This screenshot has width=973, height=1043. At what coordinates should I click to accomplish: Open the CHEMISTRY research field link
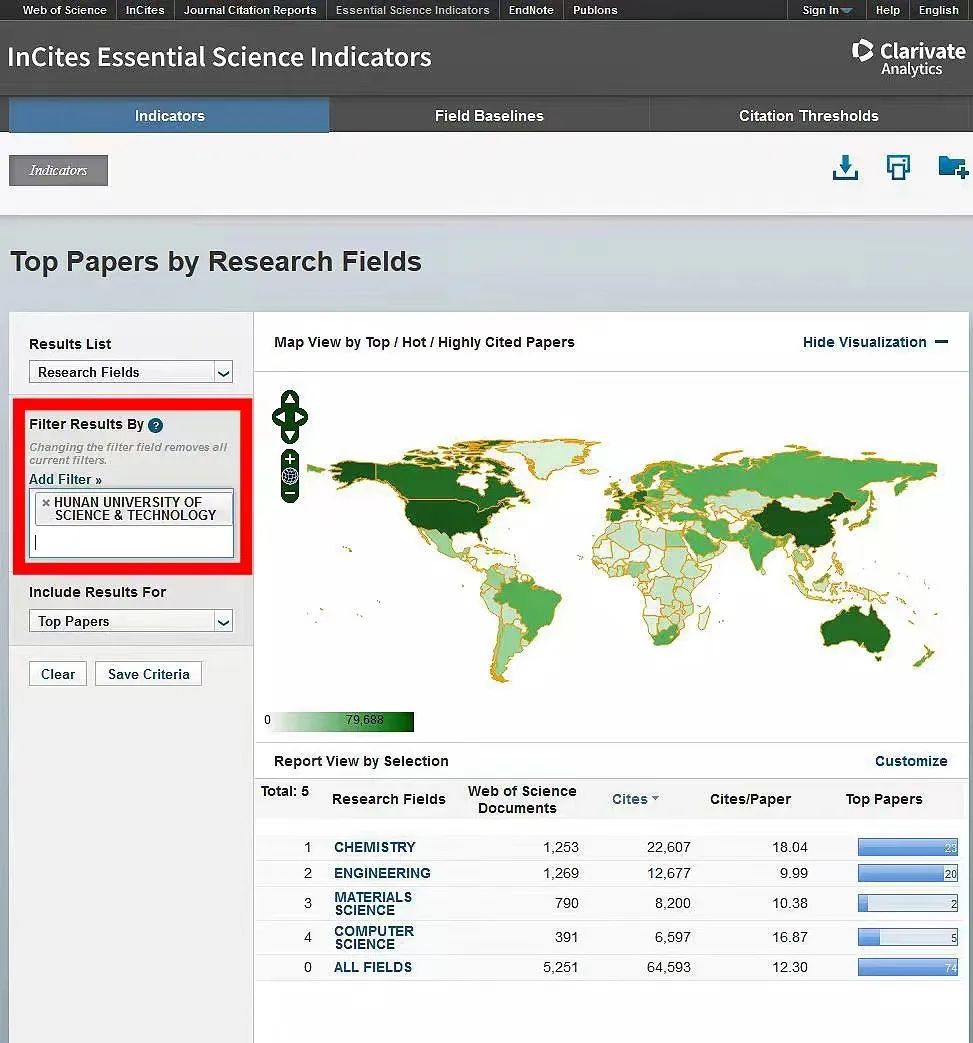374,847
